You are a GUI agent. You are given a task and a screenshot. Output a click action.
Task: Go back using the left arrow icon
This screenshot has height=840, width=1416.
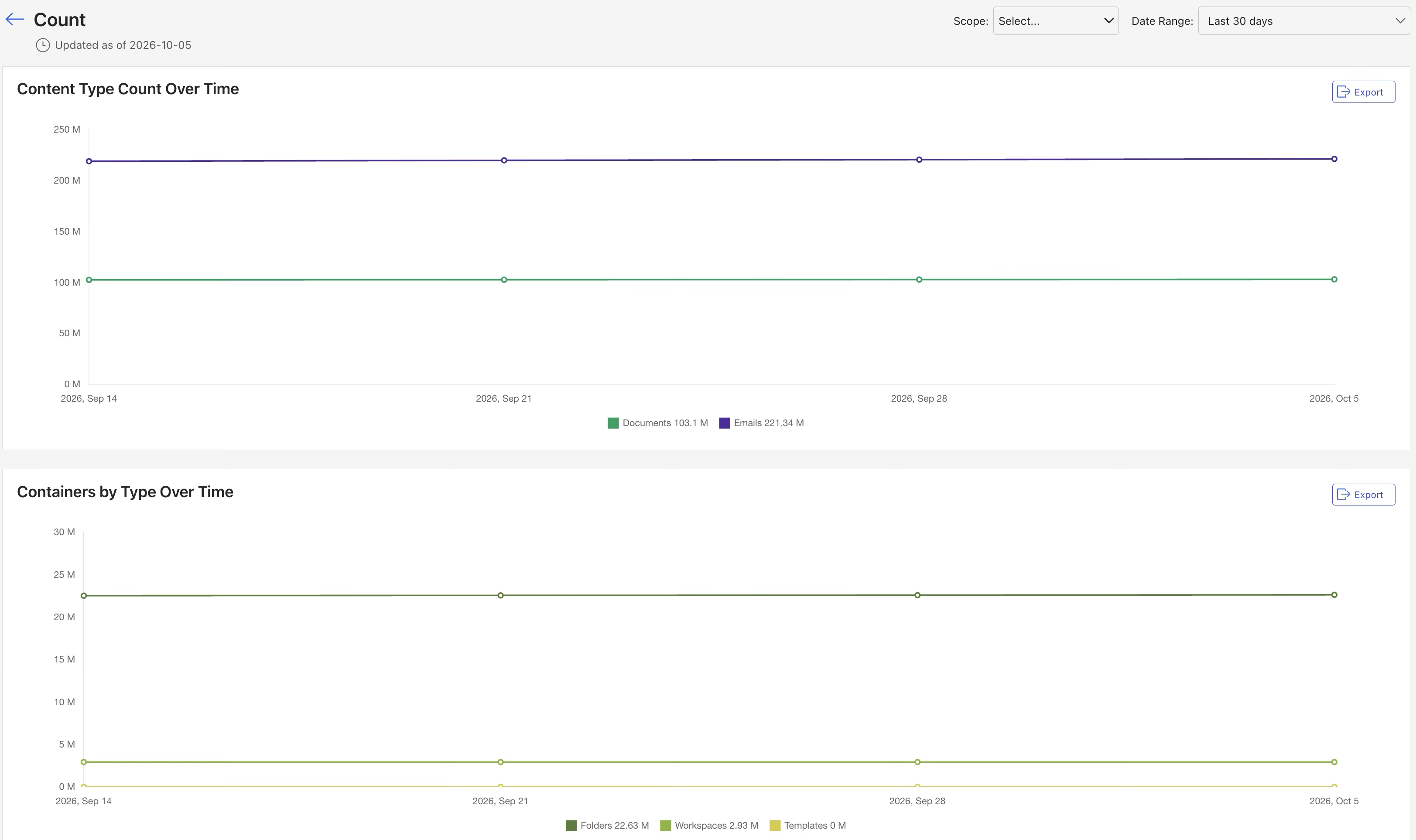coord(15,20)
